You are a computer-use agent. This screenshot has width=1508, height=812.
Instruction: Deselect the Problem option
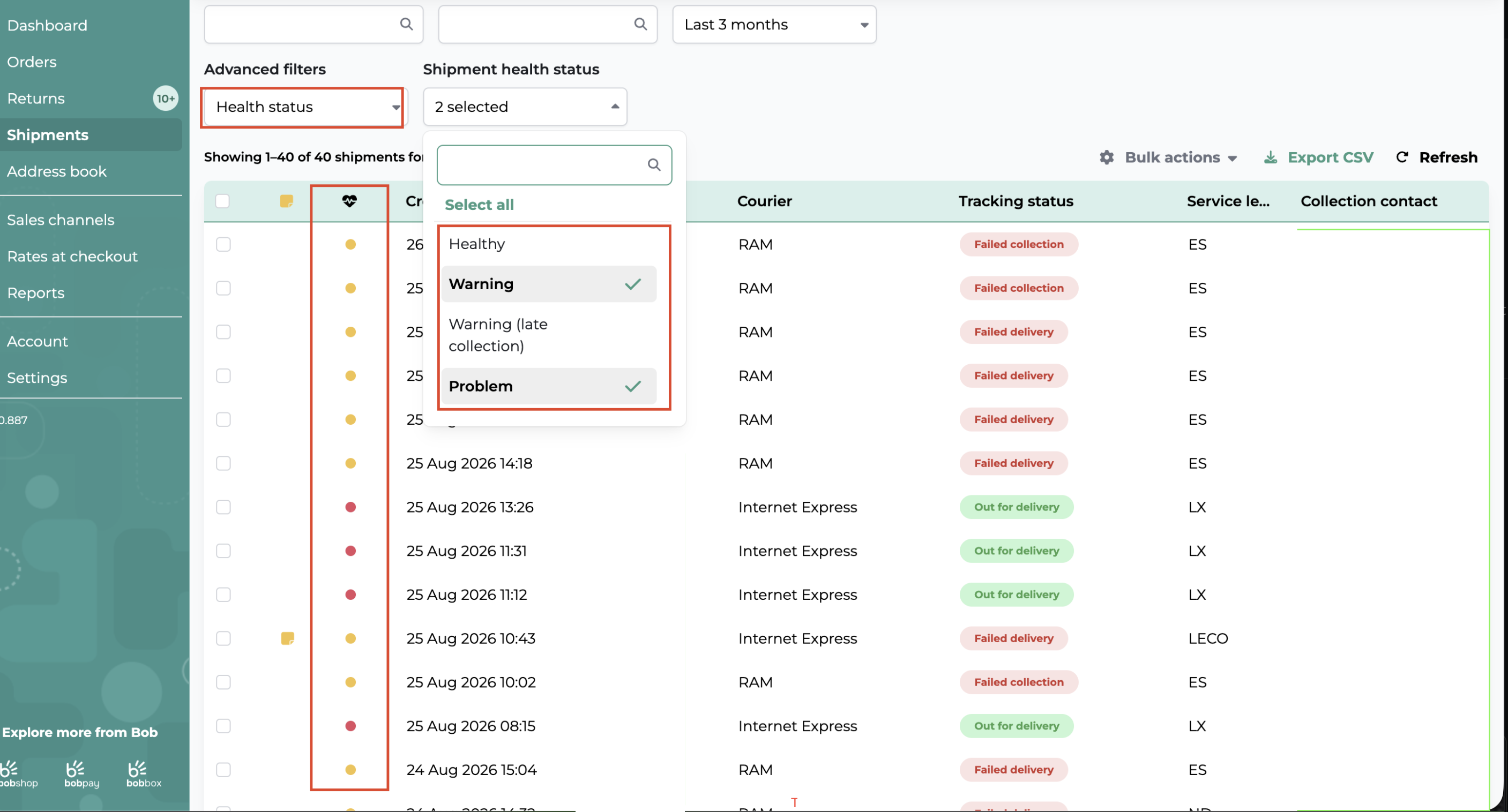coord(549,386)
